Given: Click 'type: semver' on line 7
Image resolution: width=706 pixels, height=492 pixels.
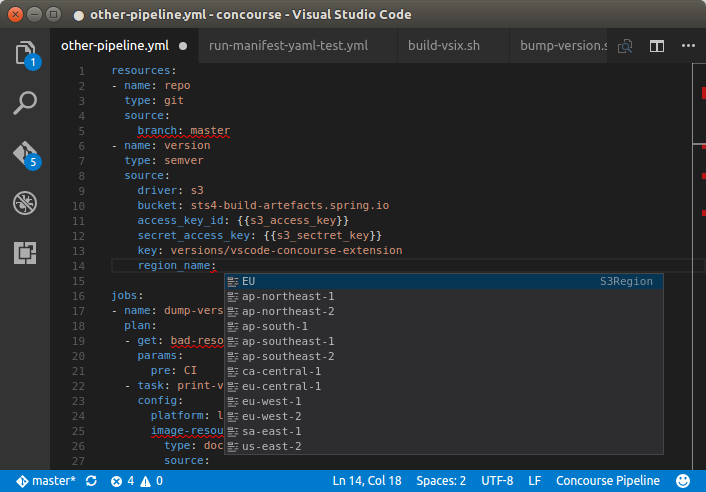Looking at the screenshot, I should click(164, 160).
